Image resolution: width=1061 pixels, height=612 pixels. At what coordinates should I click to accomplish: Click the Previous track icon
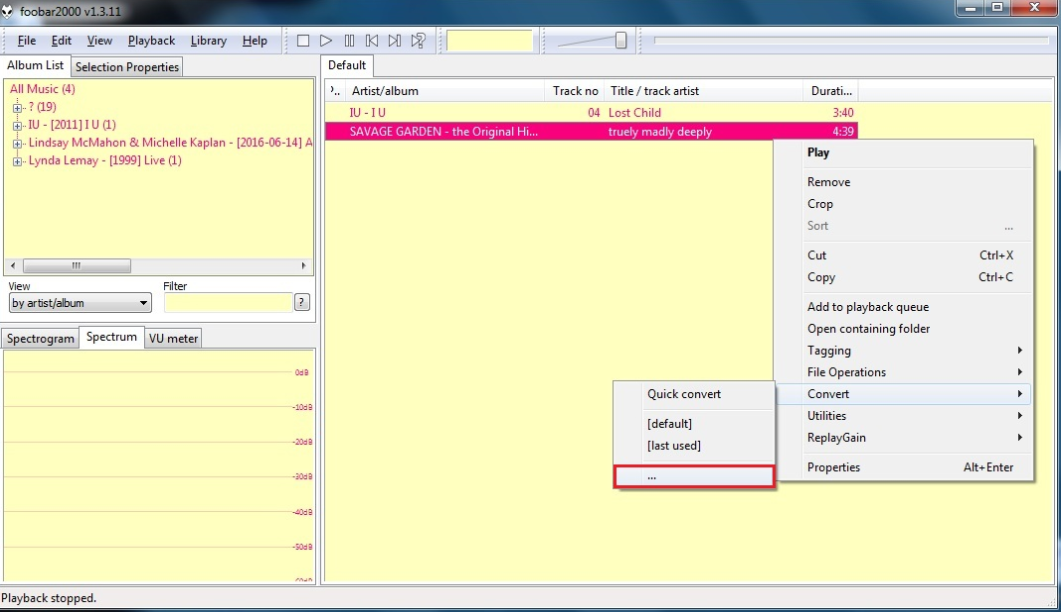click(x=372, y=41)
